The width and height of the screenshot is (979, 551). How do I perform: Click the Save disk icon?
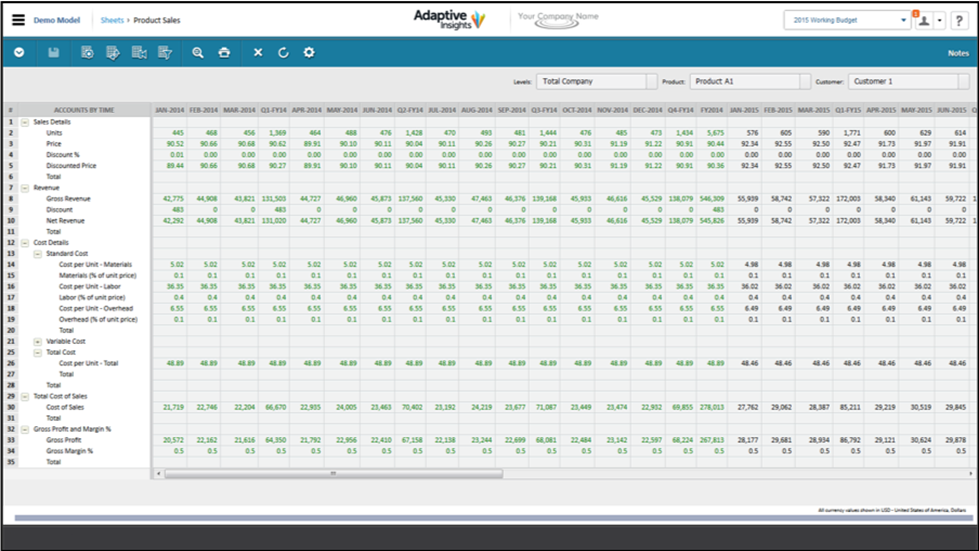tap(54, 52)
